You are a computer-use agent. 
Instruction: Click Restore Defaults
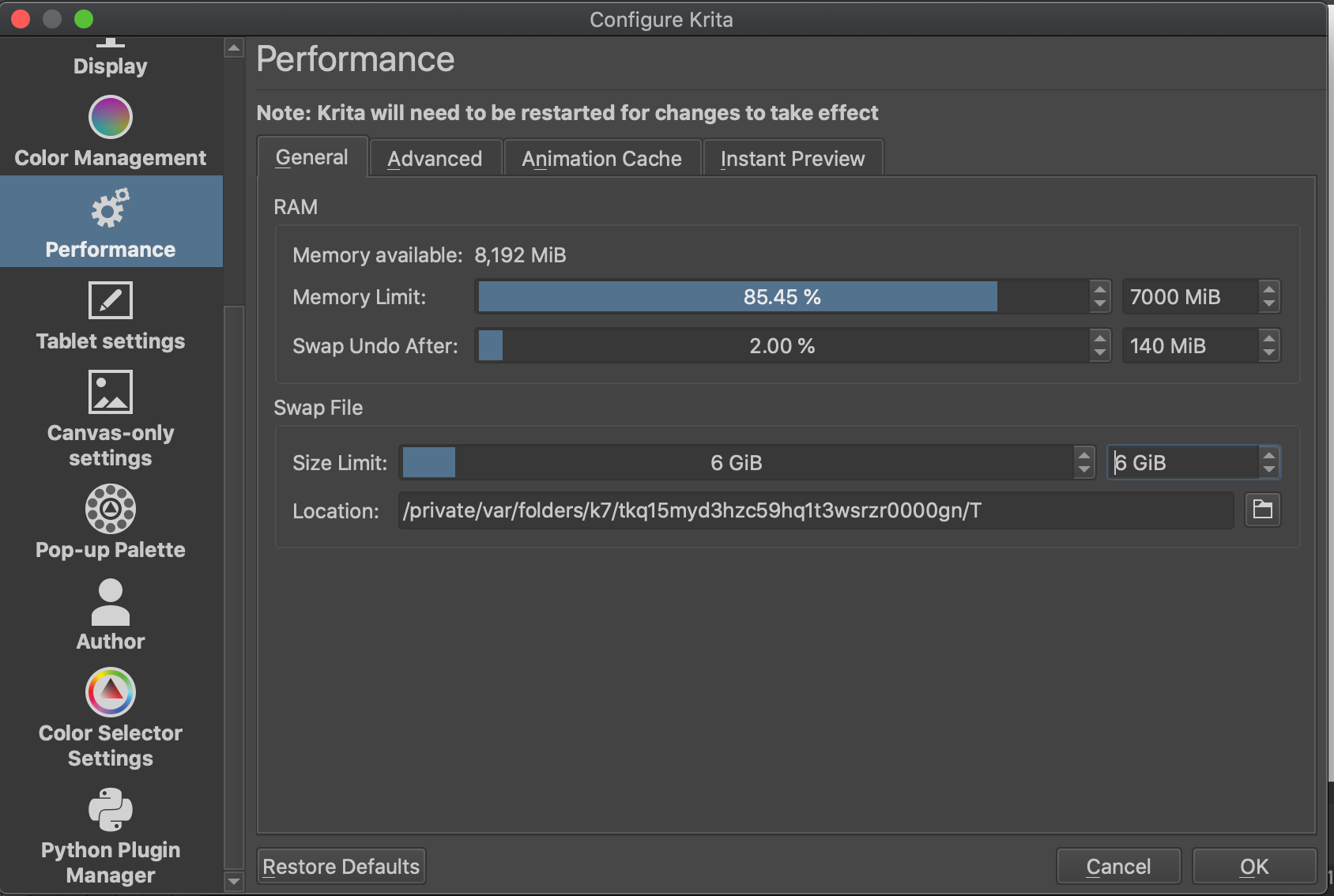click(x=341, y=866)
